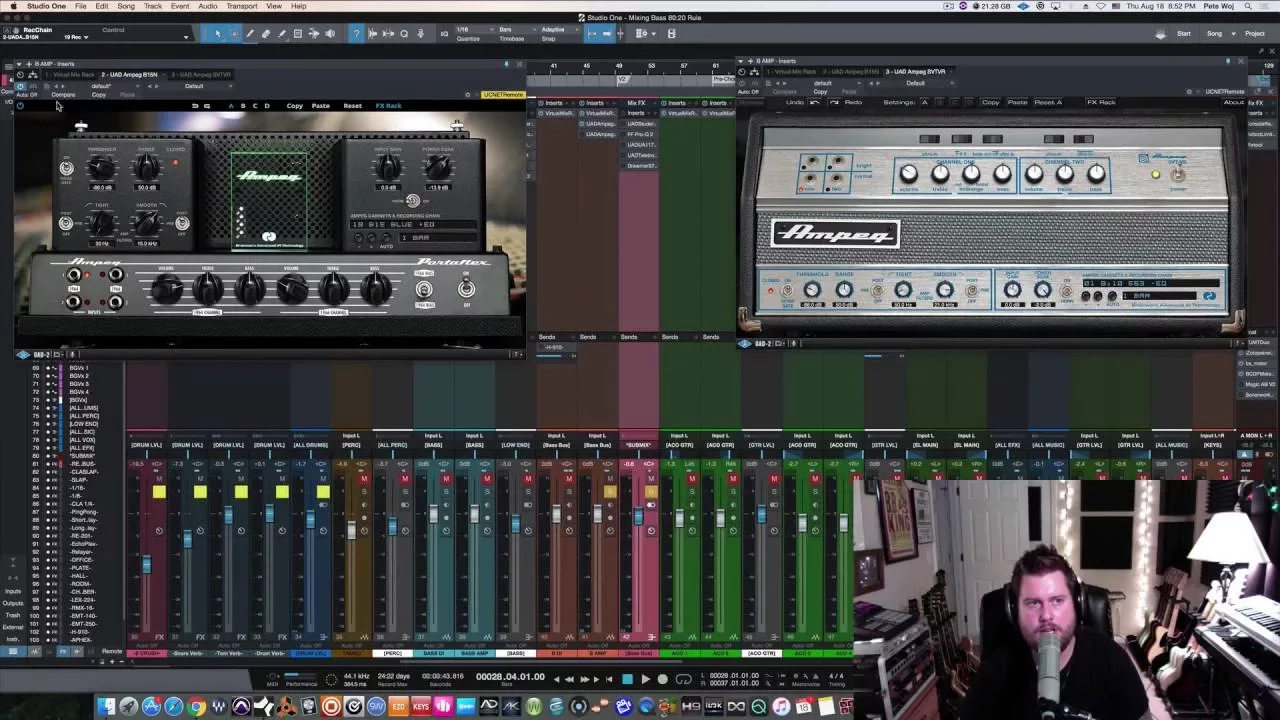Screen dimensions: 1280x720
Task: Mute the PERC channel
Action: (x=405, y=480)
